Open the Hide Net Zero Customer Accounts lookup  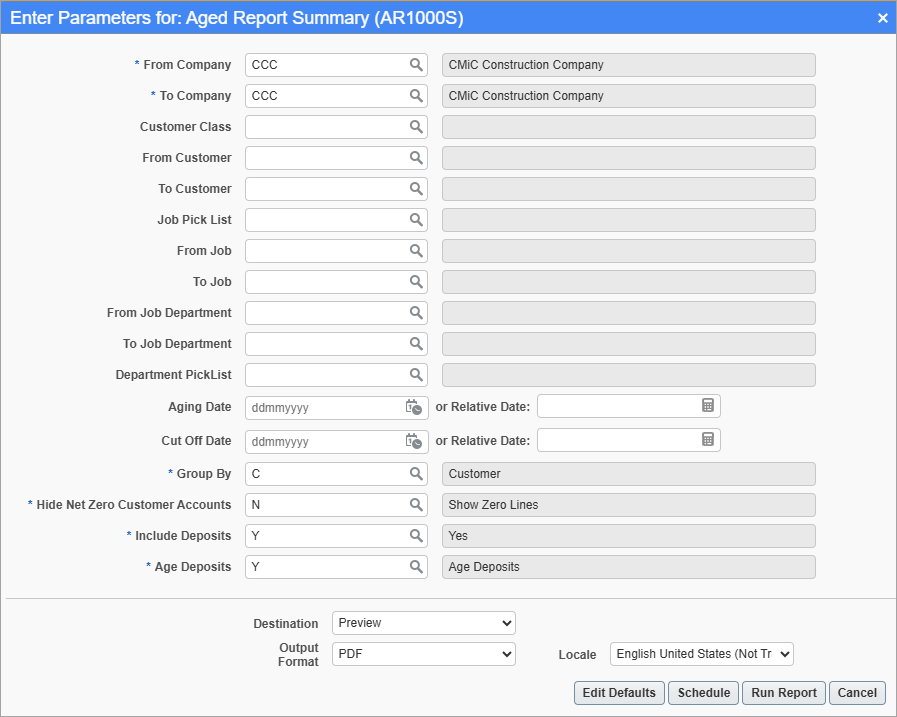point(419,504)
